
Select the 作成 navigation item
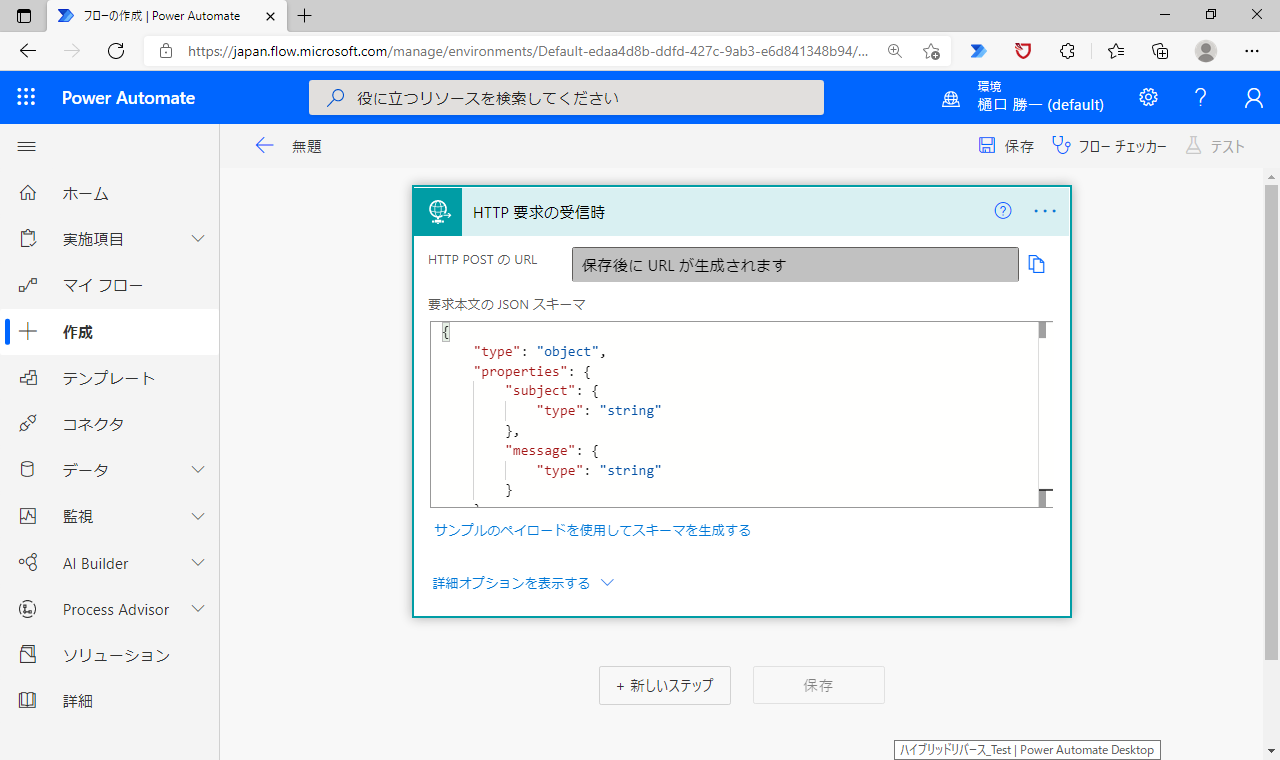[110, 332]
